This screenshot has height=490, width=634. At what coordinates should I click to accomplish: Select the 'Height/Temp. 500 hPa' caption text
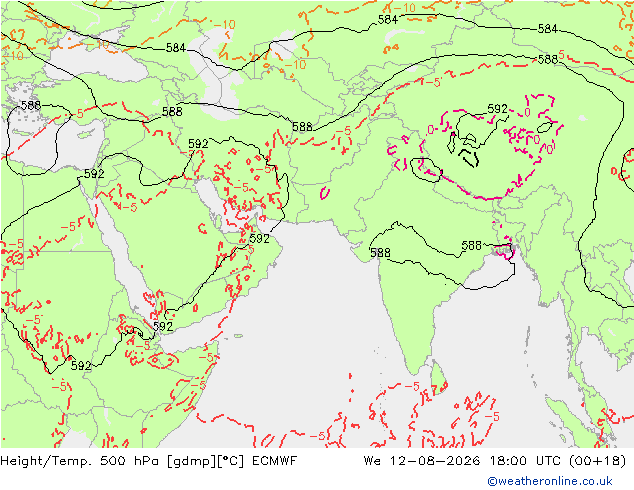point(81,461)
